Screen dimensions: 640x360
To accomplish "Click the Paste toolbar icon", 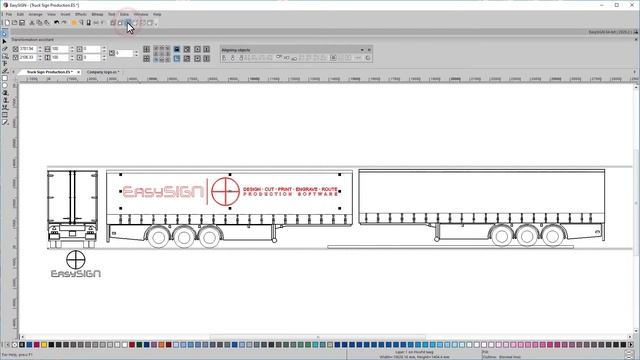I will [x=47, y=23].
